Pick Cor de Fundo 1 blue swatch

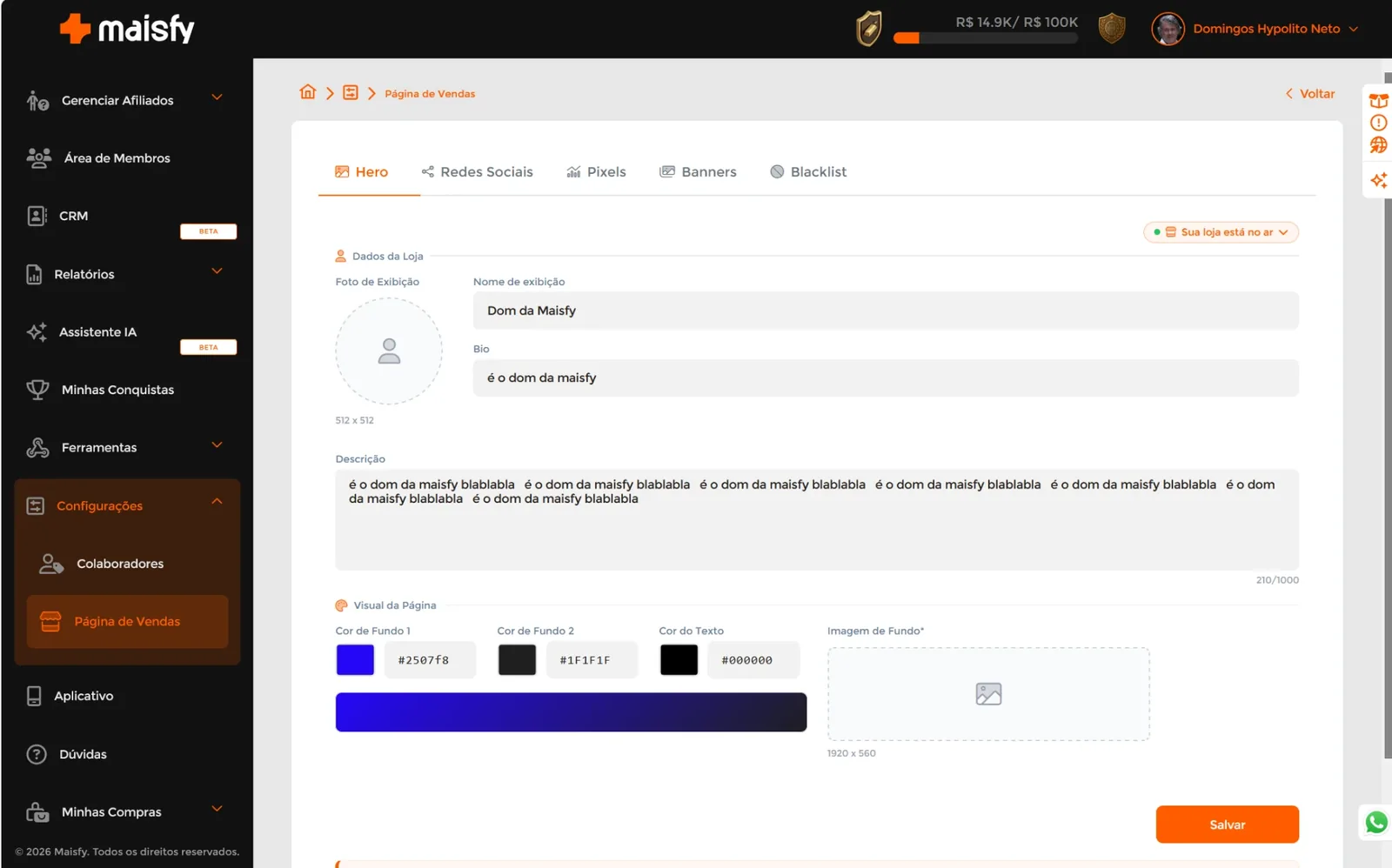(x=355, y=660)
